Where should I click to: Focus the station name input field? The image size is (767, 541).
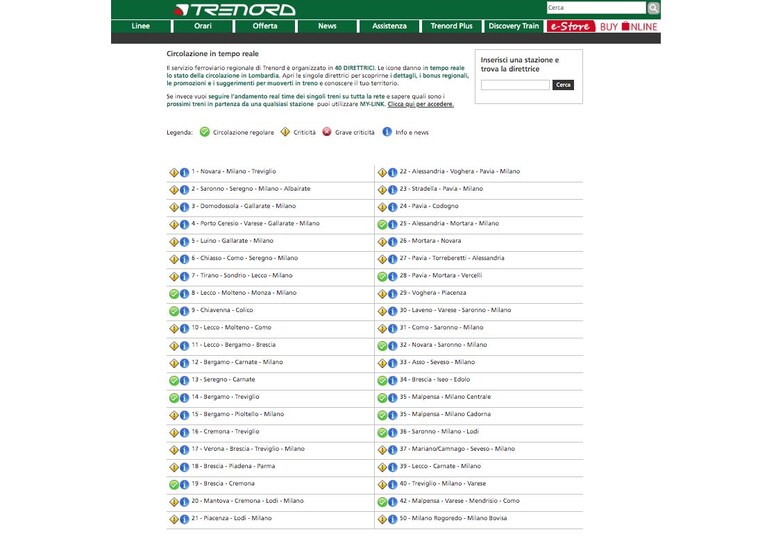515,85
